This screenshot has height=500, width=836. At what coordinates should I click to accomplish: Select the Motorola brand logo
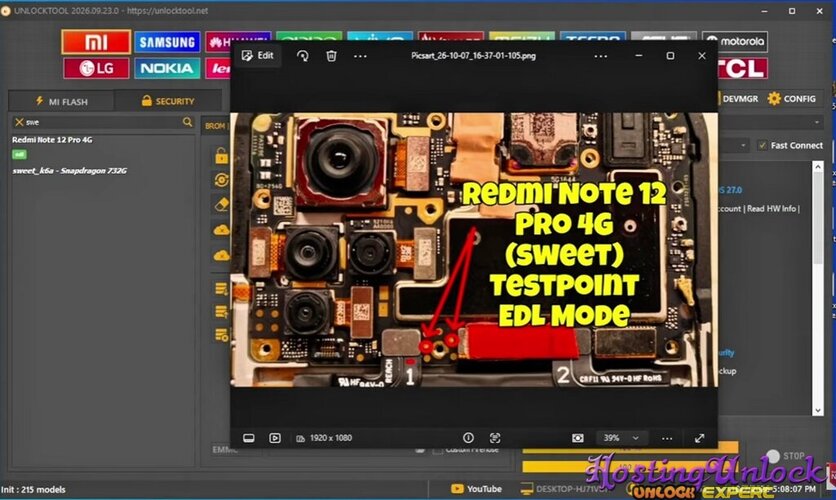tap(735, 41)
